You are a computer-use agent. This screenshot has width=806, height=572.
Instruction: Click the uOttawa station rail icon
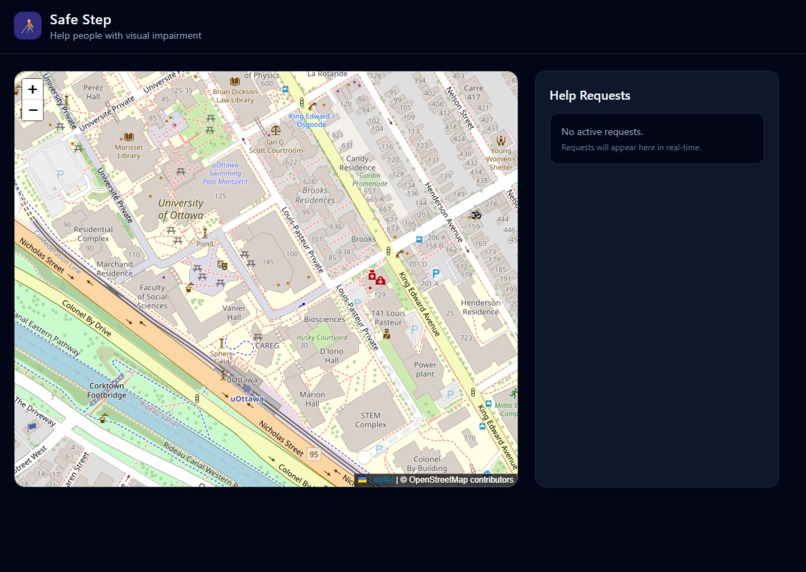click(x=246, y=389)
